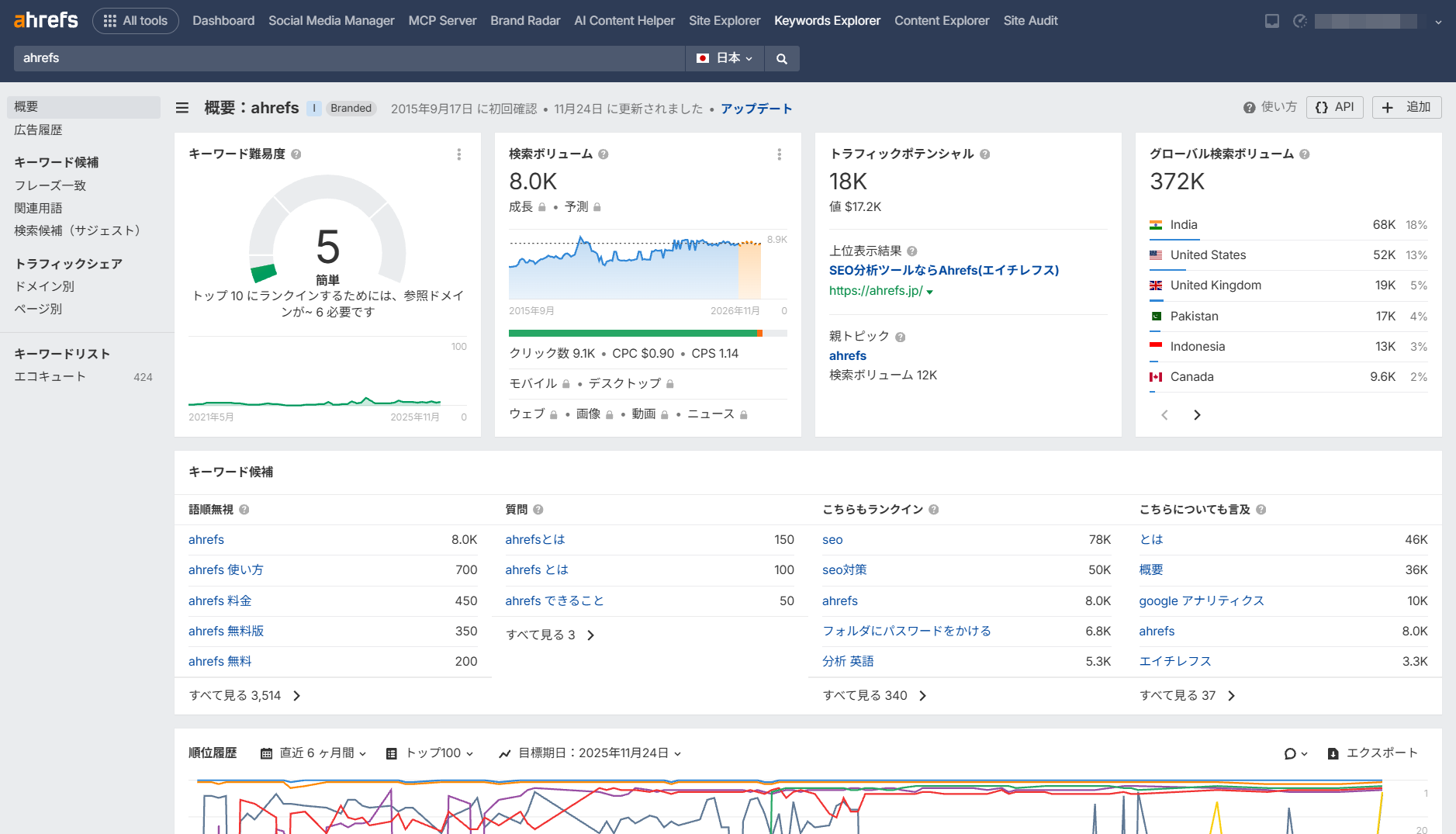
Task: Open the 日本 country dropdown
Action: point(724,58)
